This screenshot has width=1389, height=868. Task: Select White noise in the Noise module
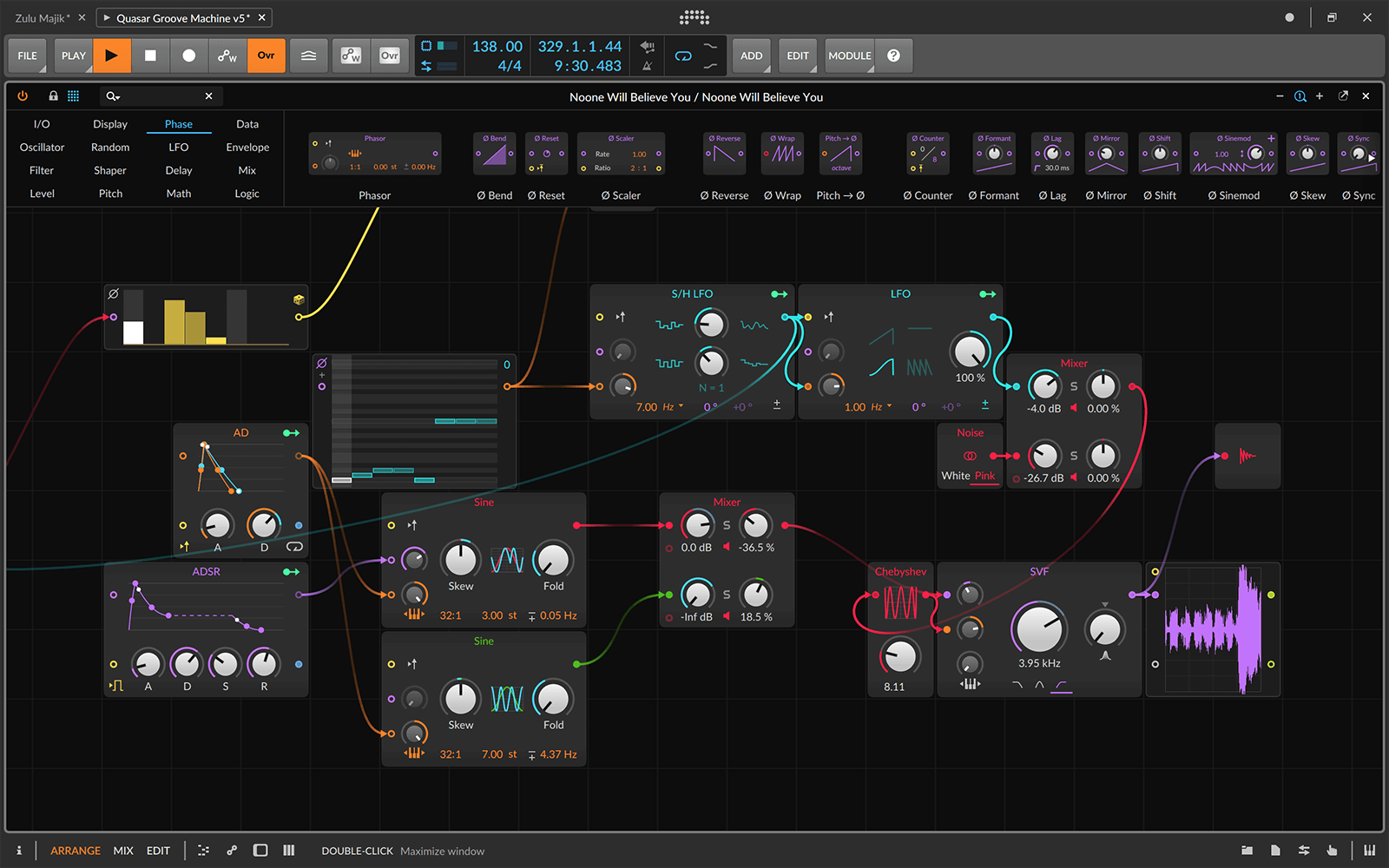956,476
